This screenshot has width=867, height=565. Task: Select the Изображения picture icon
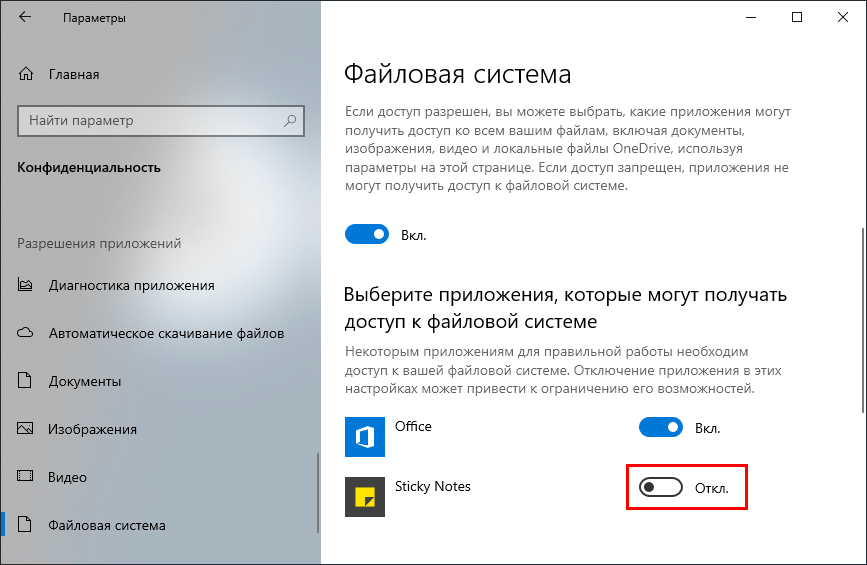point(25,428)
